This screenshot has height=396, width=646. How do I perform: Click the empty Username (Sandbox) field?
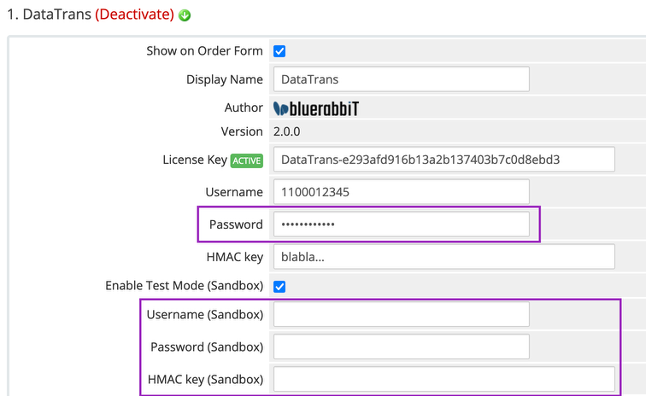[x=401, y=314]
